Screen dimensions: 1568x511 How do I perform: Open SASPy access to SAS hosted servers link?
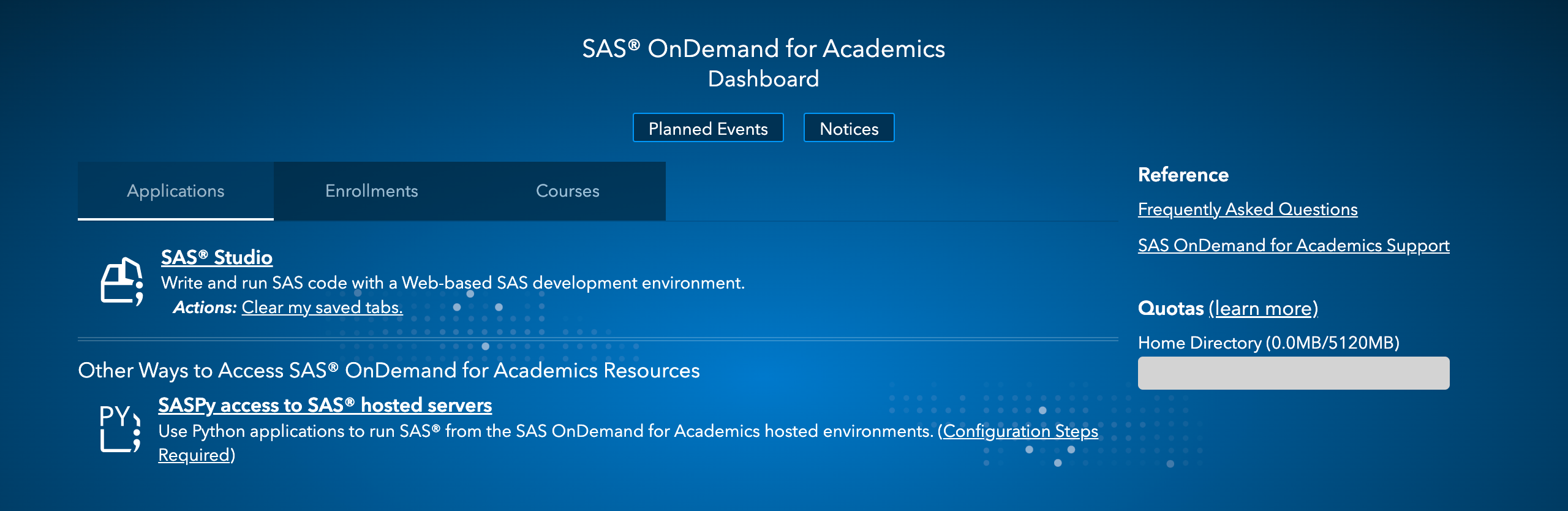(x=325, y=405)
